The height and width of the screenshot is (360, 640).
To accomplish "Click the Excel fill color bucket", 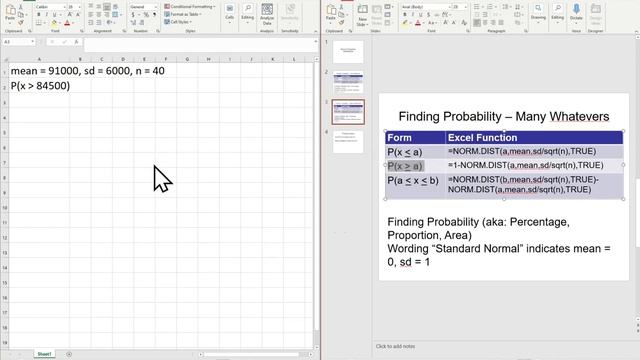I will 54,23.
